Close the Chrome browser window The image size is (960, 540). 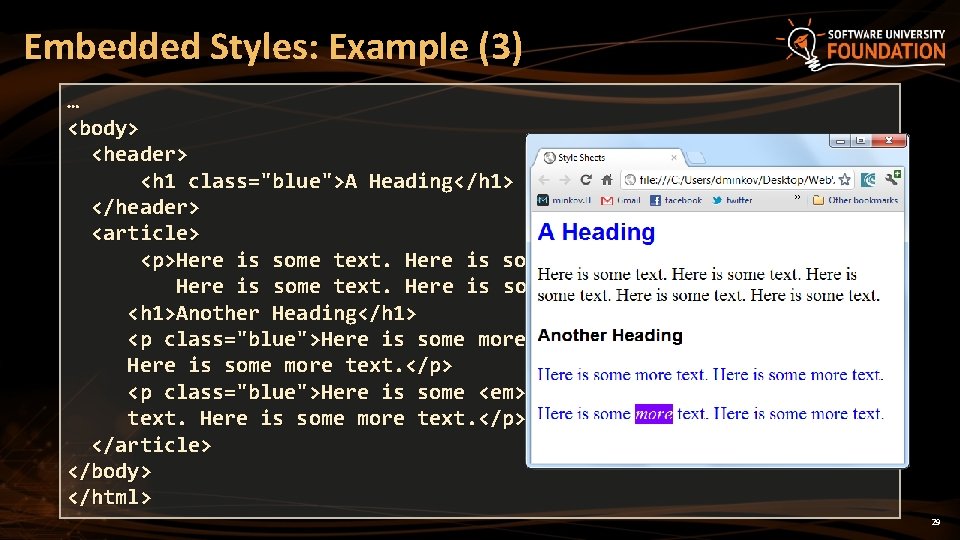coord(888,141)
